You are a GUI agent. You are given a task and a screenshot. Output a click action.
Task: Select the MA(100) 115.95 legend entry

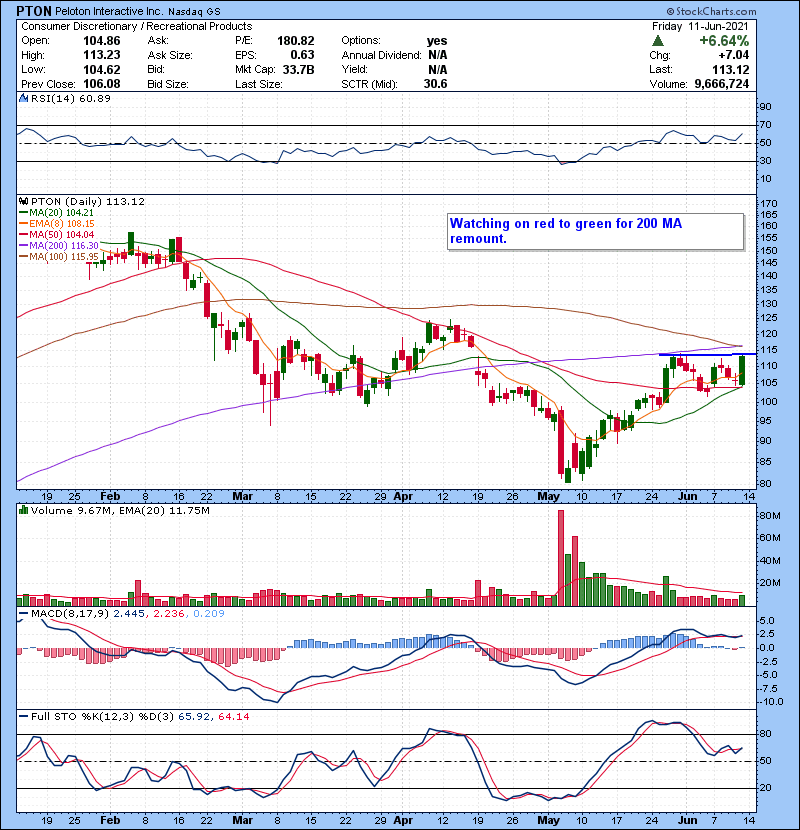59,257
